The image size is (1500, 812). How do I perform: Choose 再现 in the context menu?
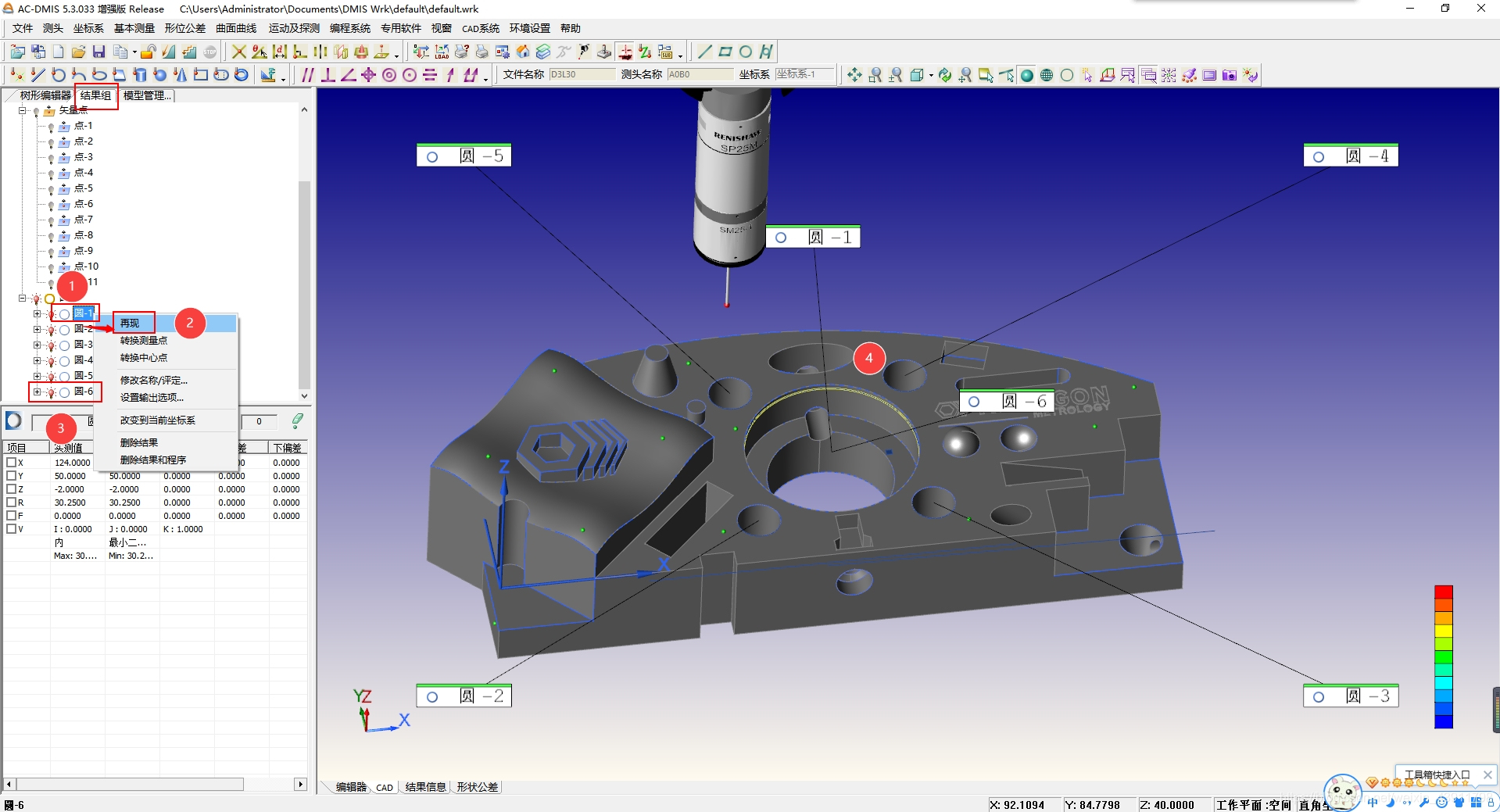pos(130,323)
